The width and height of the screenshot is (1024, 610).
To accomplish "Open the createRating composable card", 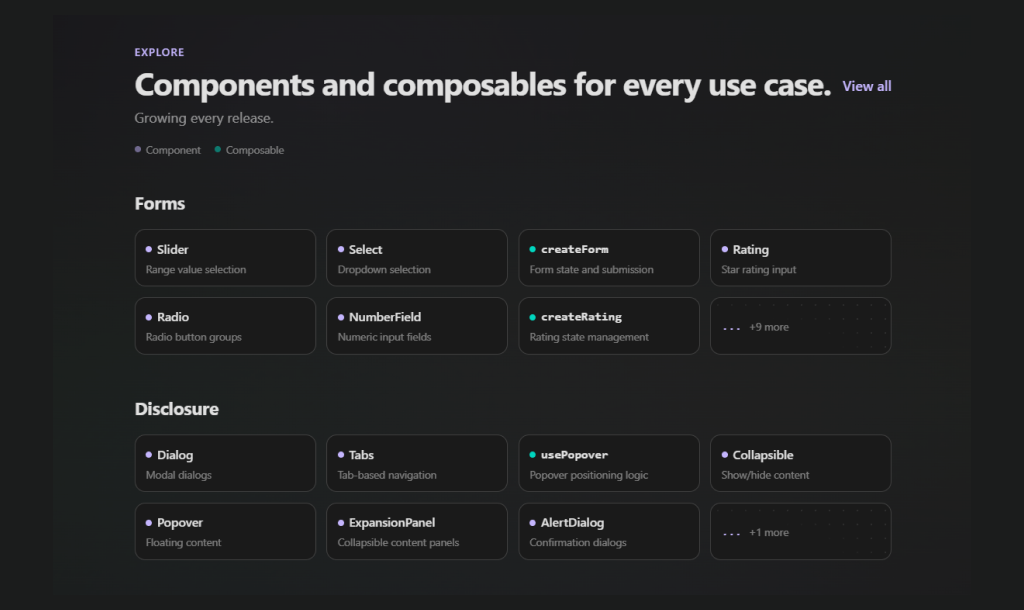I will (609, 326).
